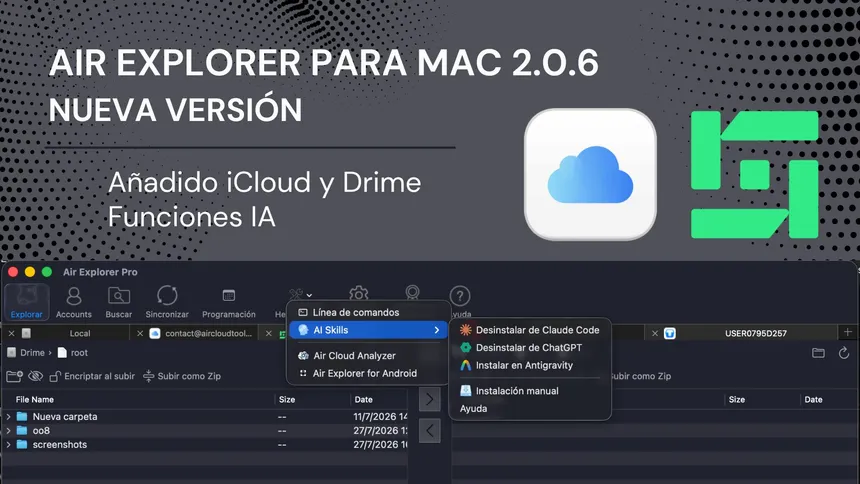Click the Claude Code starburst icon
Image resolution: width=860 pixels, height=484 pixels.
466,330
